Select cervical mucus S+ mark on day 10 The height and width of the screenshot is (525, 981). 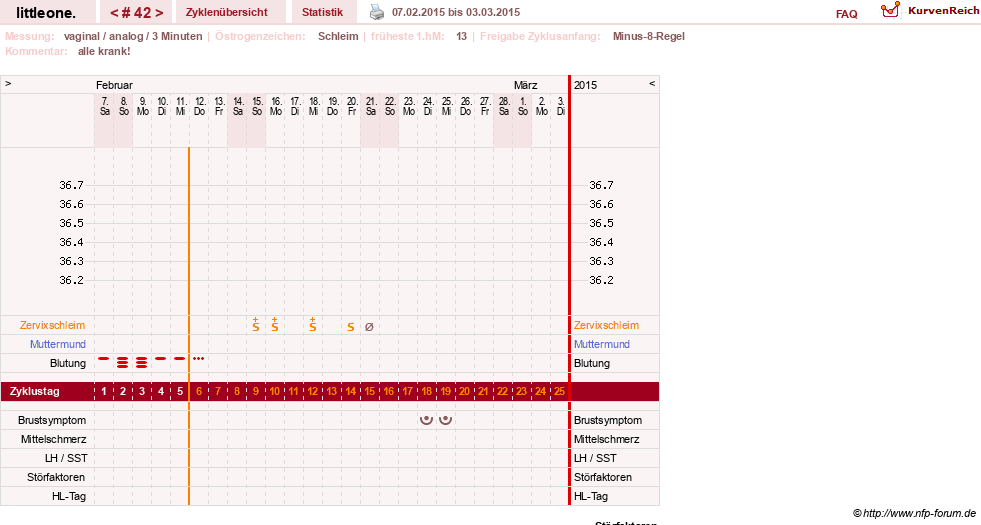pos(275,325)
